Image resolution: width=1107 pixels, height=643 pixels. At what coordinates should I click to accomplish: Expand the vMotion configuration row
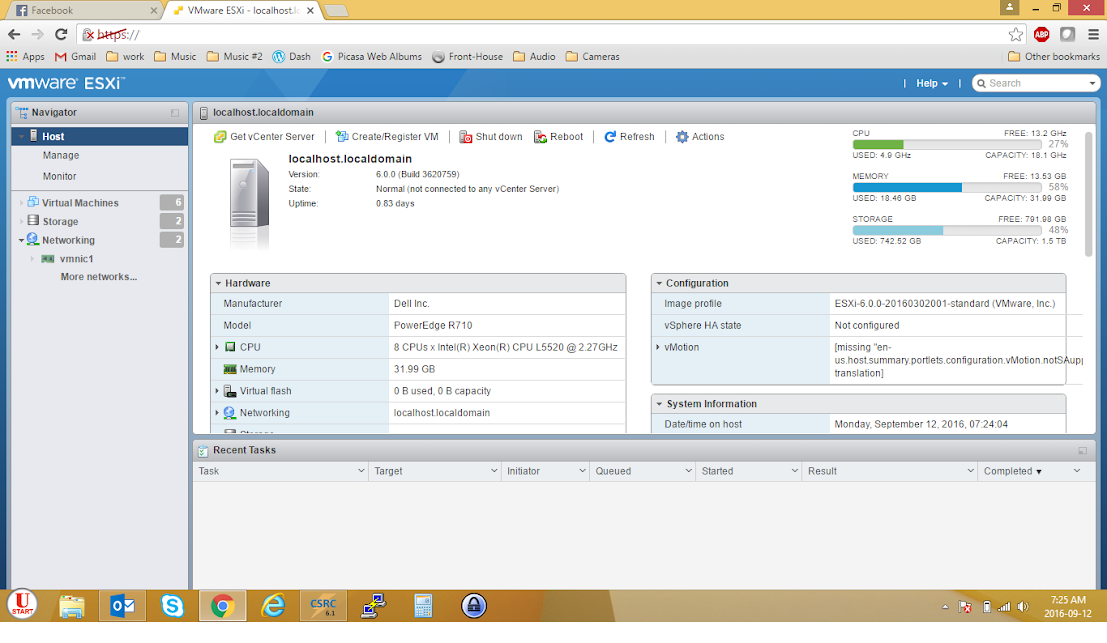tap(657, 347)
